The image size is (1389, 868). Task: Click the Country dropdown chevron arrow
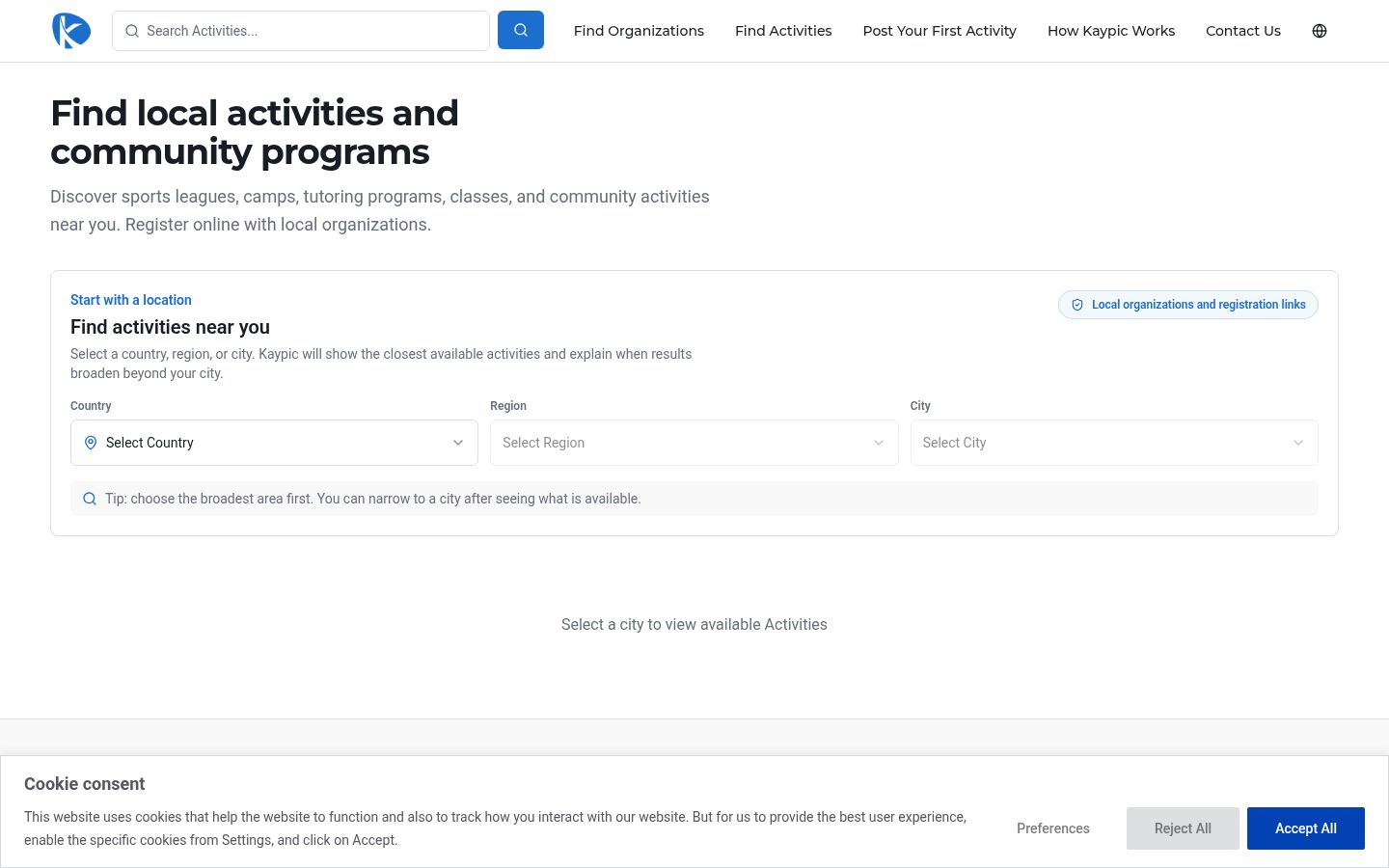click(x=458, y=443)
